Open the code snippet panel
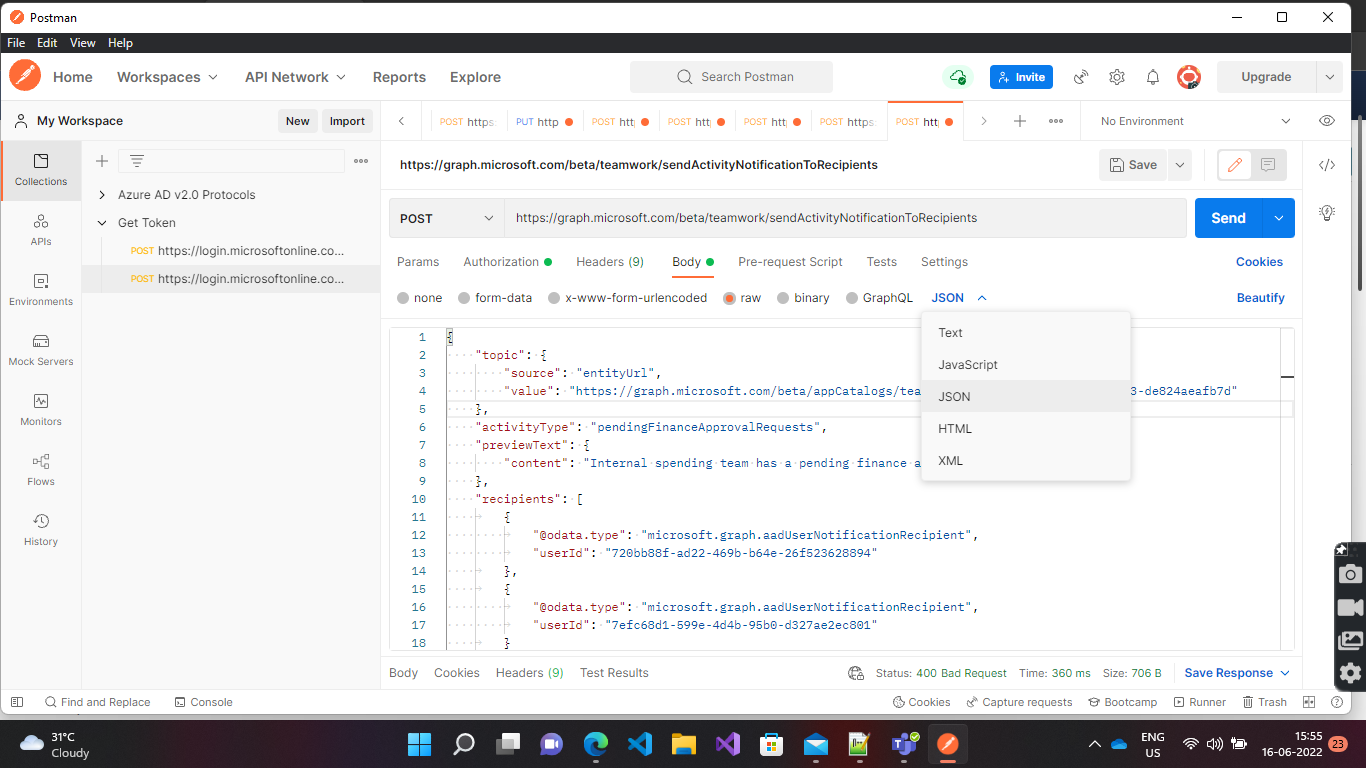1366x768 pixels. coord(1327,165)
